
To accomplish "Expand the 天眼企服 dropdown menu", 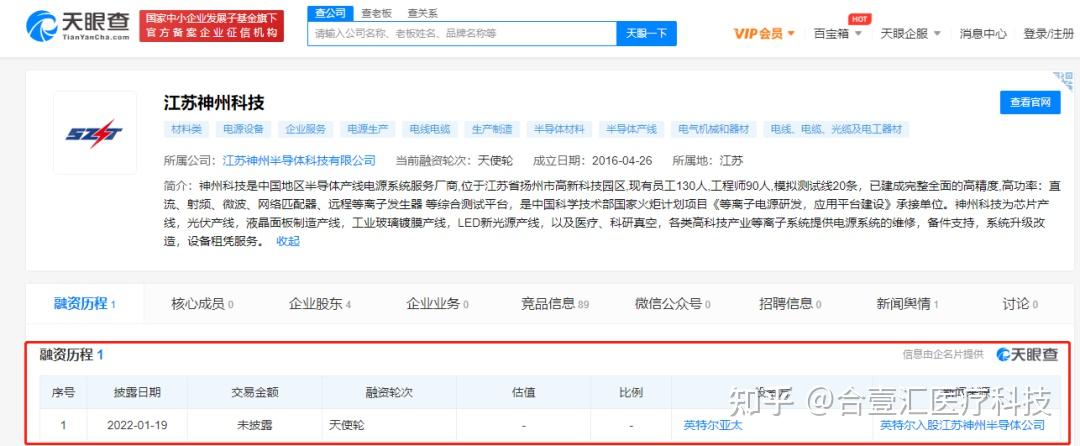I will pos(911,33).
